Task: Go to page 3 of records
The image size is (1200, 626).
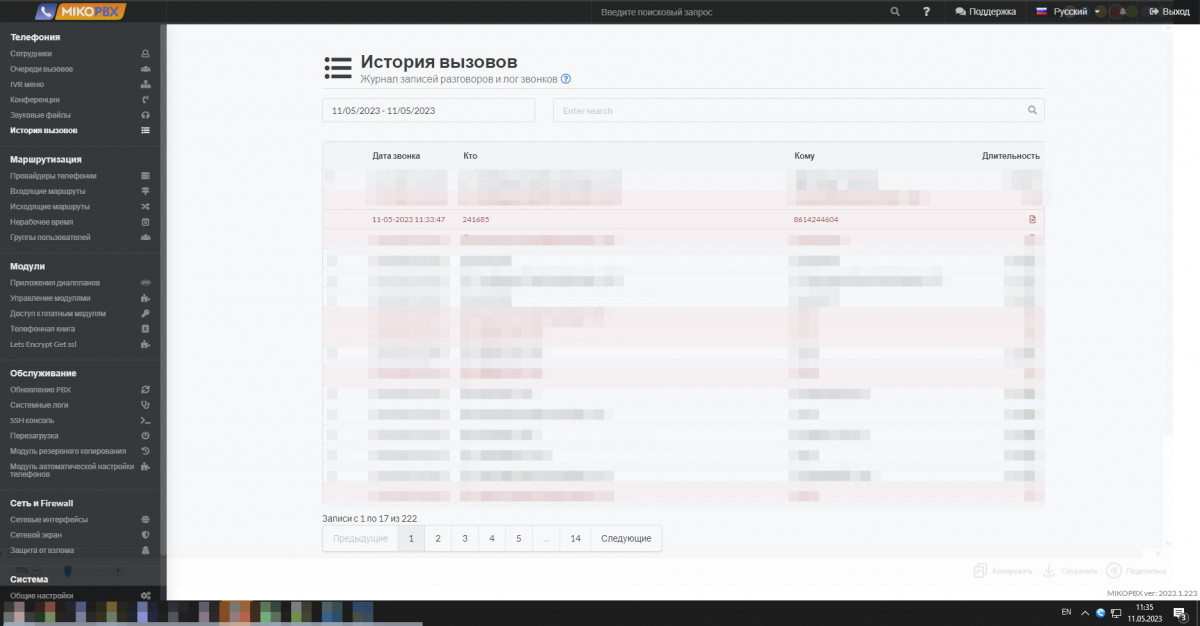Action: pyautogui.click(x=464, y=538)
